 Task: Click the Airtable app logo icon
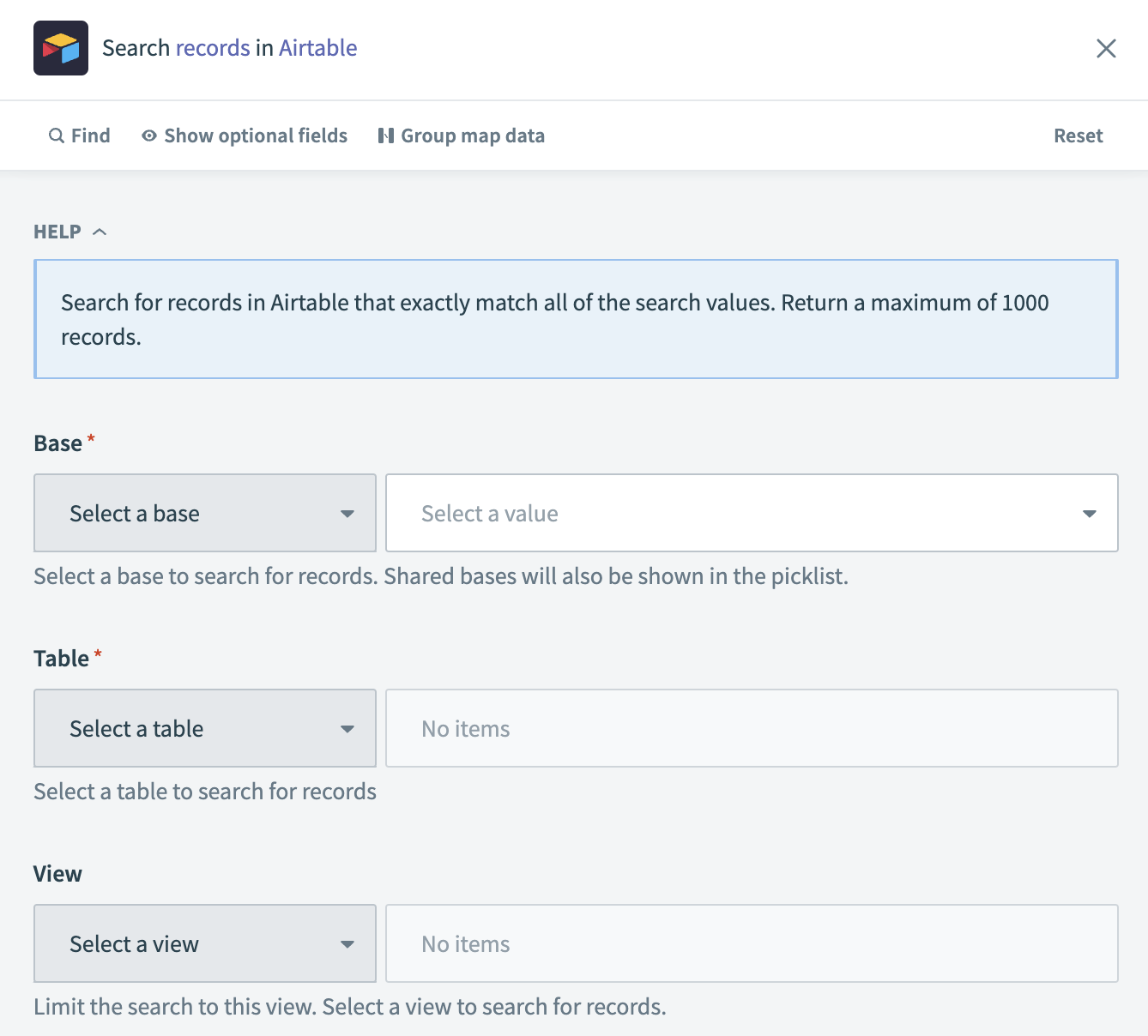click(x=60, y=48)
